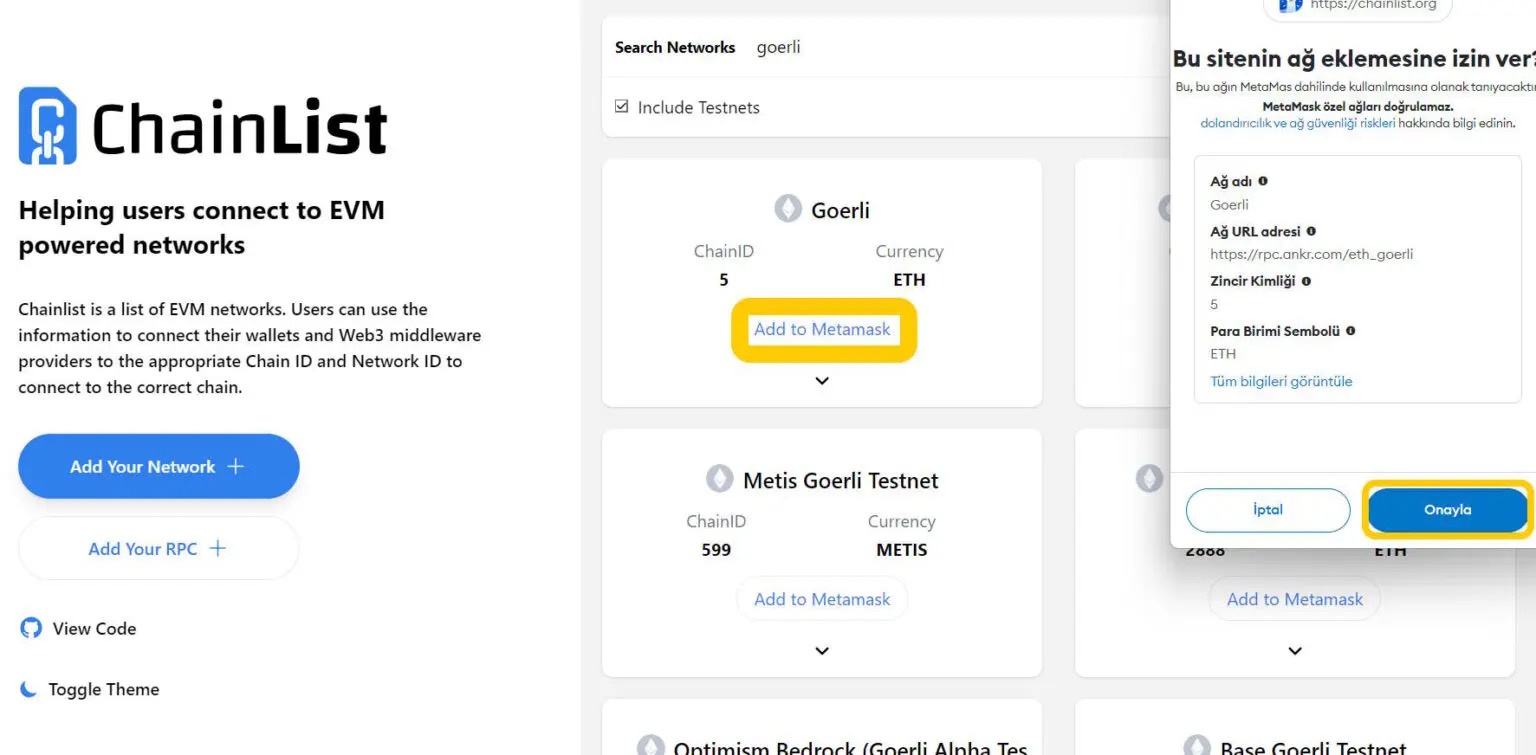Viewport: 1536px width, 755px height.
Task: Click the plus icon in Add Your Network
Action: click(x=235, y=466)
